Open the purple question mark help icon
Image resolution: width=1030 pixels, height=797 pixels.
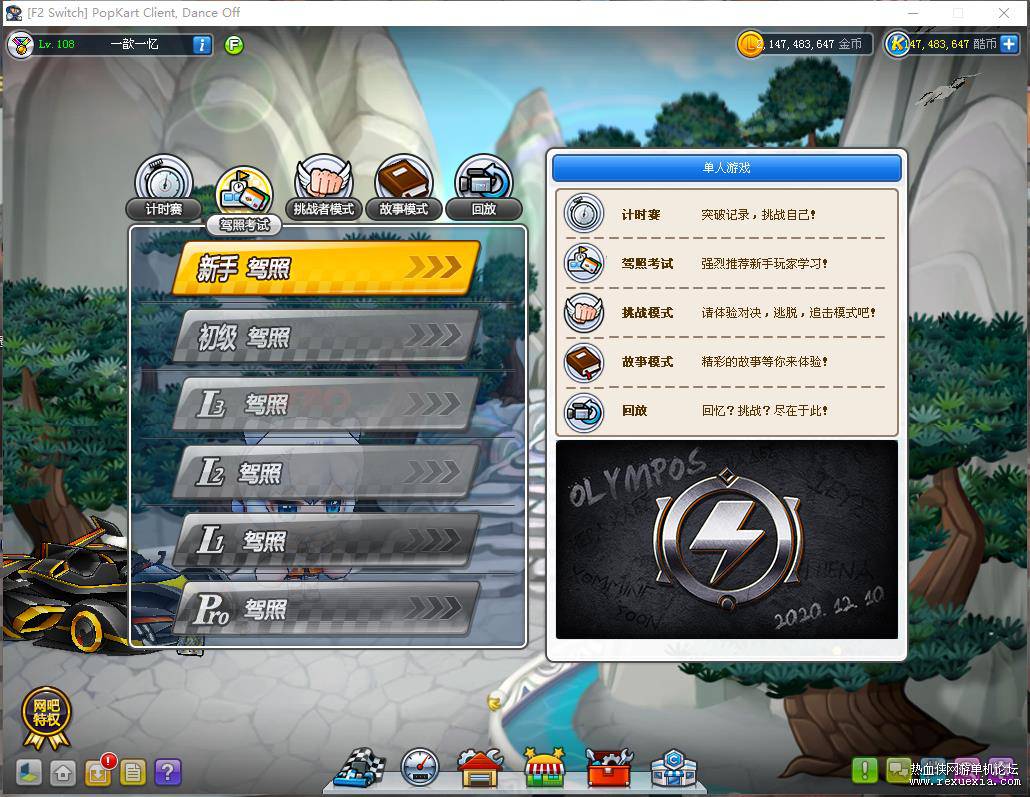point(168,773)
